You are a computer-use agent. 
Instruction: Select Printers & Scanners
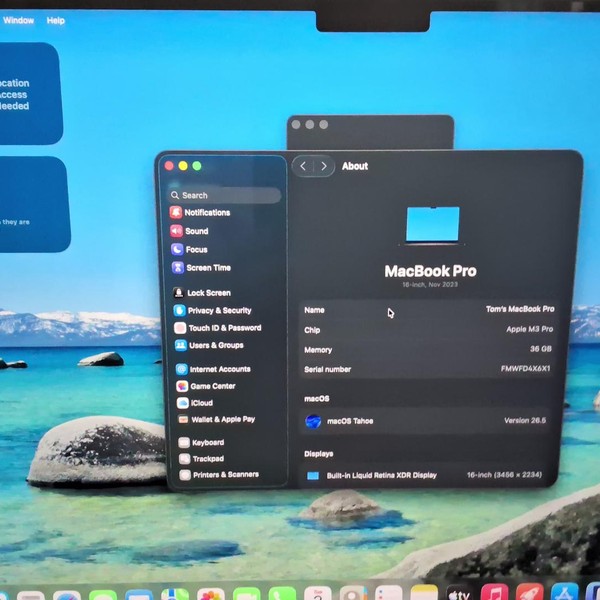219,475
